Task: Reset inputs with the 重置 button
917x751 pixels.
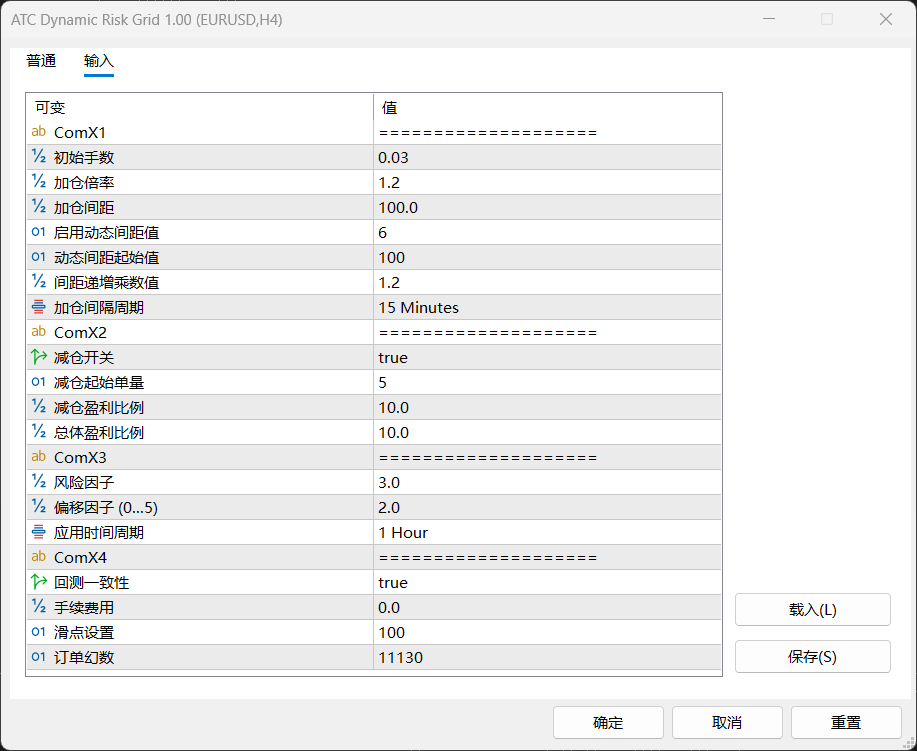Action: [846, 722]
